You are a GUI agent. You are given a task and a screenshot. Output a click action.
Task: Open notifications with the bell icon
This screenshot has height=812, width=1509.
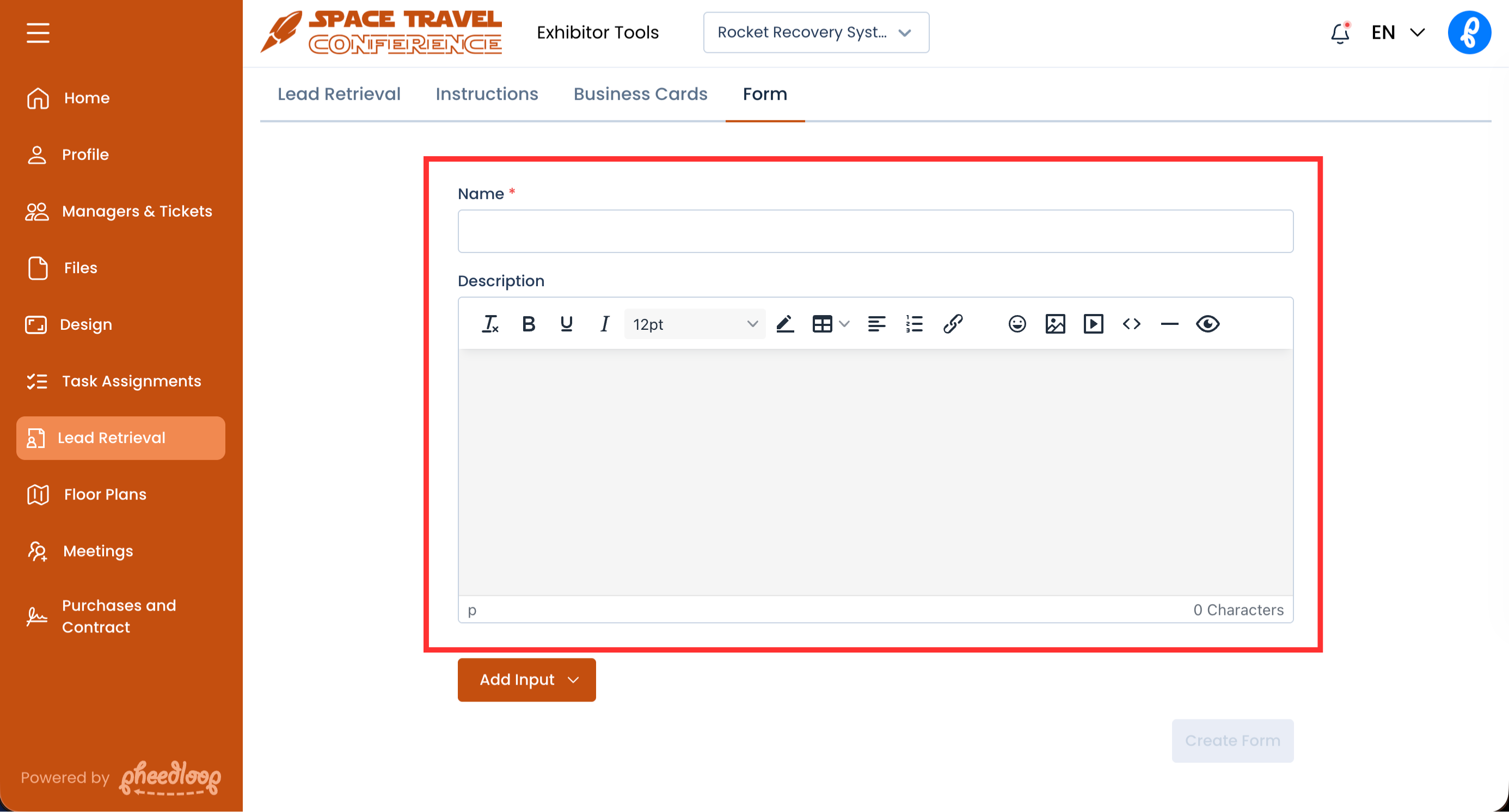(1340, 33)
